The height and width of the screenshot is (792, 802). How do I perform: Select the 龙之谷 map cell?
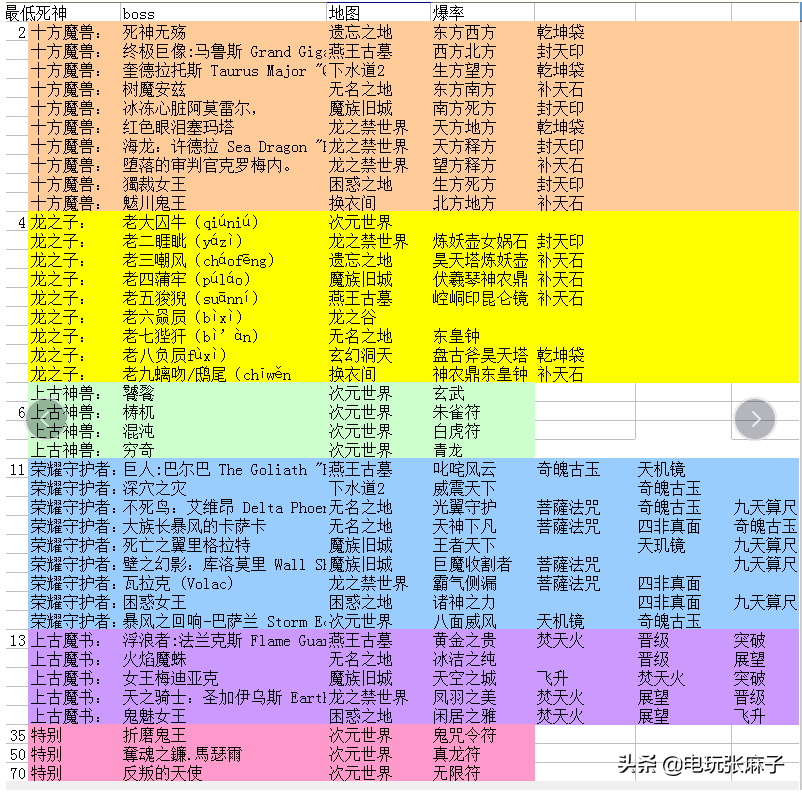(352, 317)
